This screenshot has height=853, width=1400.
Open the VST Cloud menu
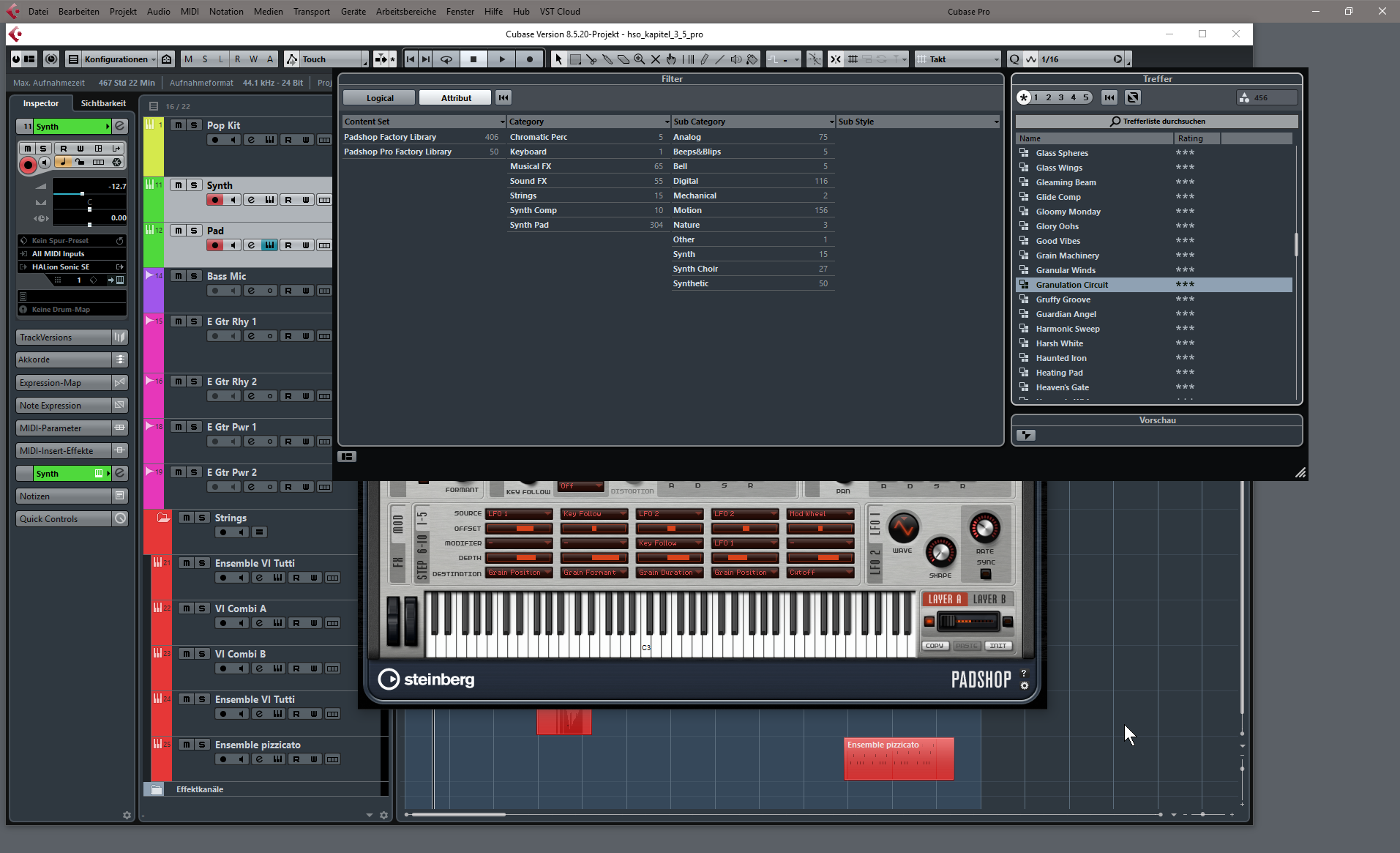pos(560,11)
